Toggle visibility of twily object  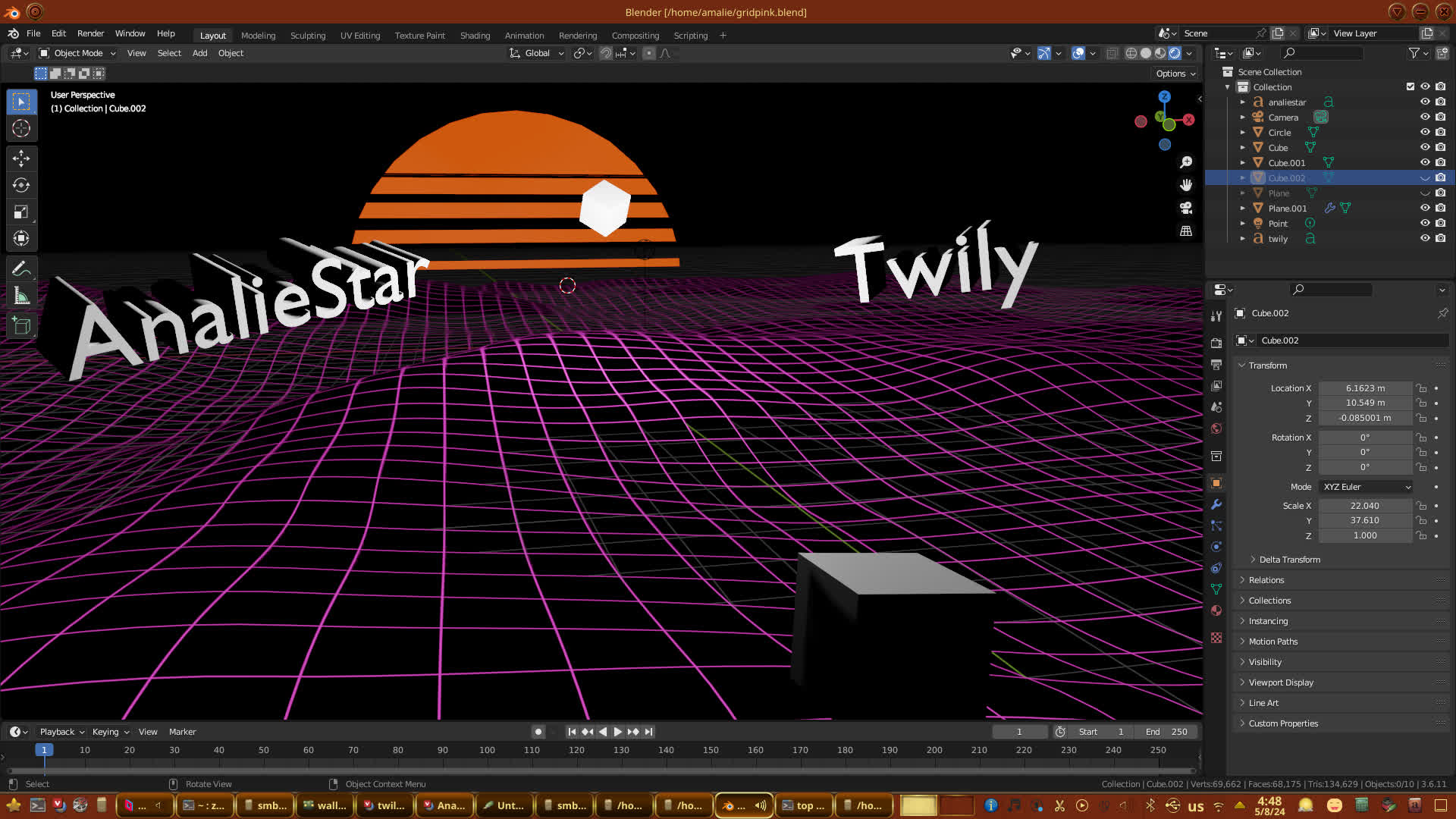coord(1425,238)
